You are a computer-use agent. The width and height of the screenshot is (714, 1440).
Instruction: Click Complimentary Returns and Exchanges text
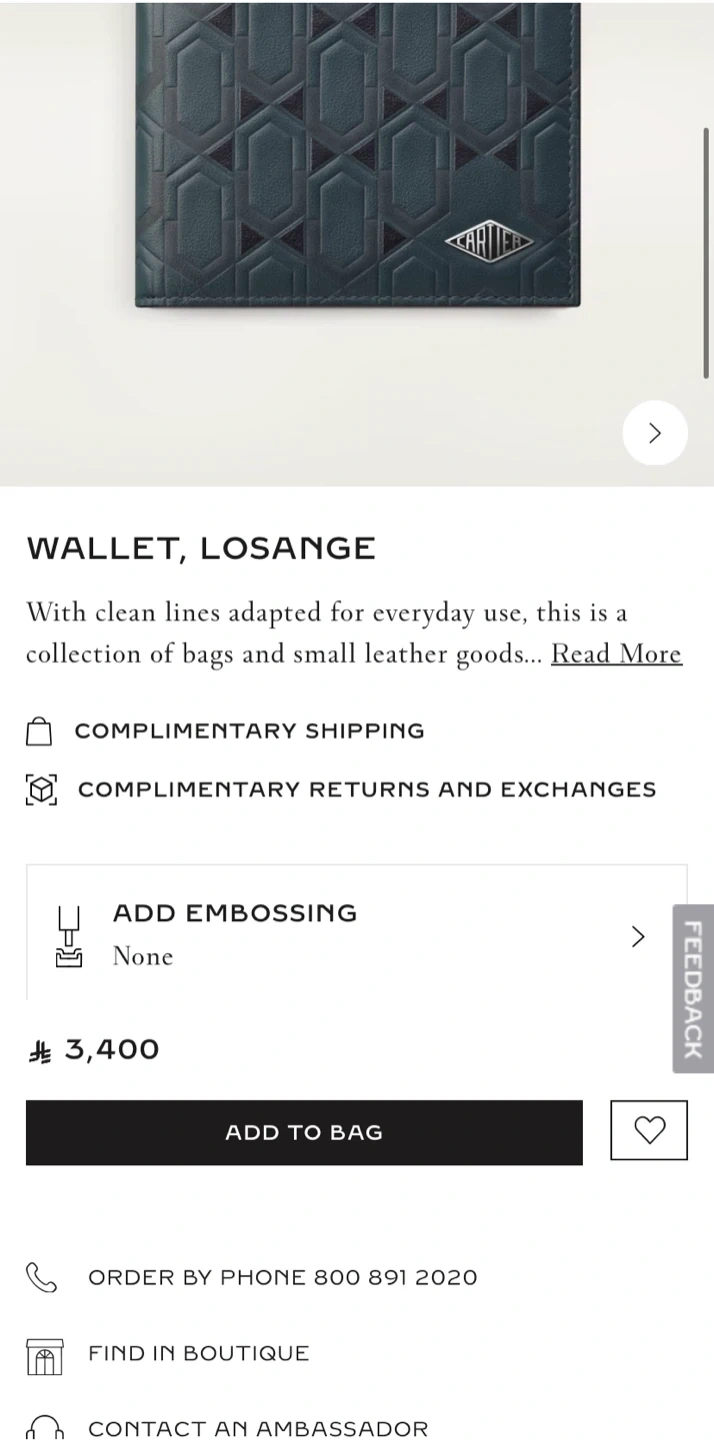click(366, 789)
